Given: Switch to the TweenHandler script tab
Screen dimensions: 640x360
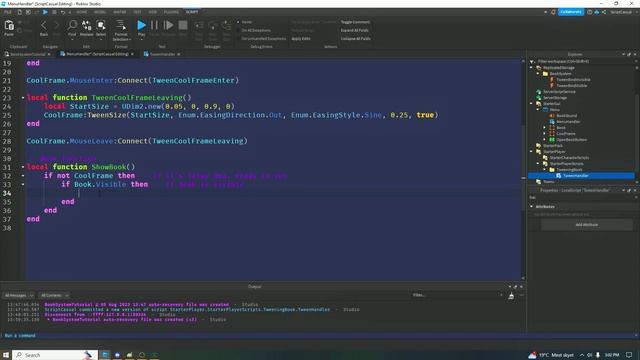Looking at the screenshot, I should pyautogui.click(x=162, y=54).
